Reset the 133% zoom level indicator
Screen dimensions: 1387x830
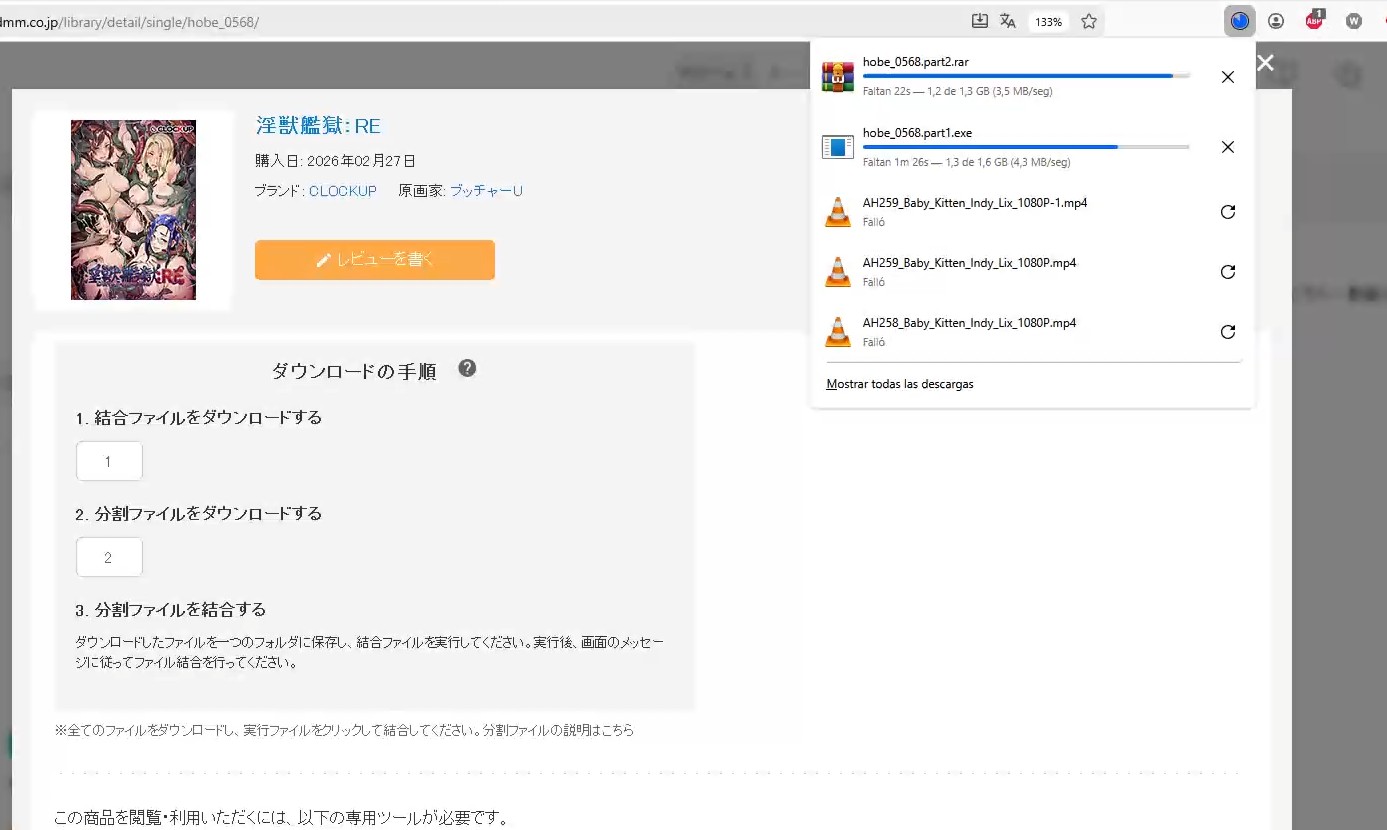click(1048, 22)
